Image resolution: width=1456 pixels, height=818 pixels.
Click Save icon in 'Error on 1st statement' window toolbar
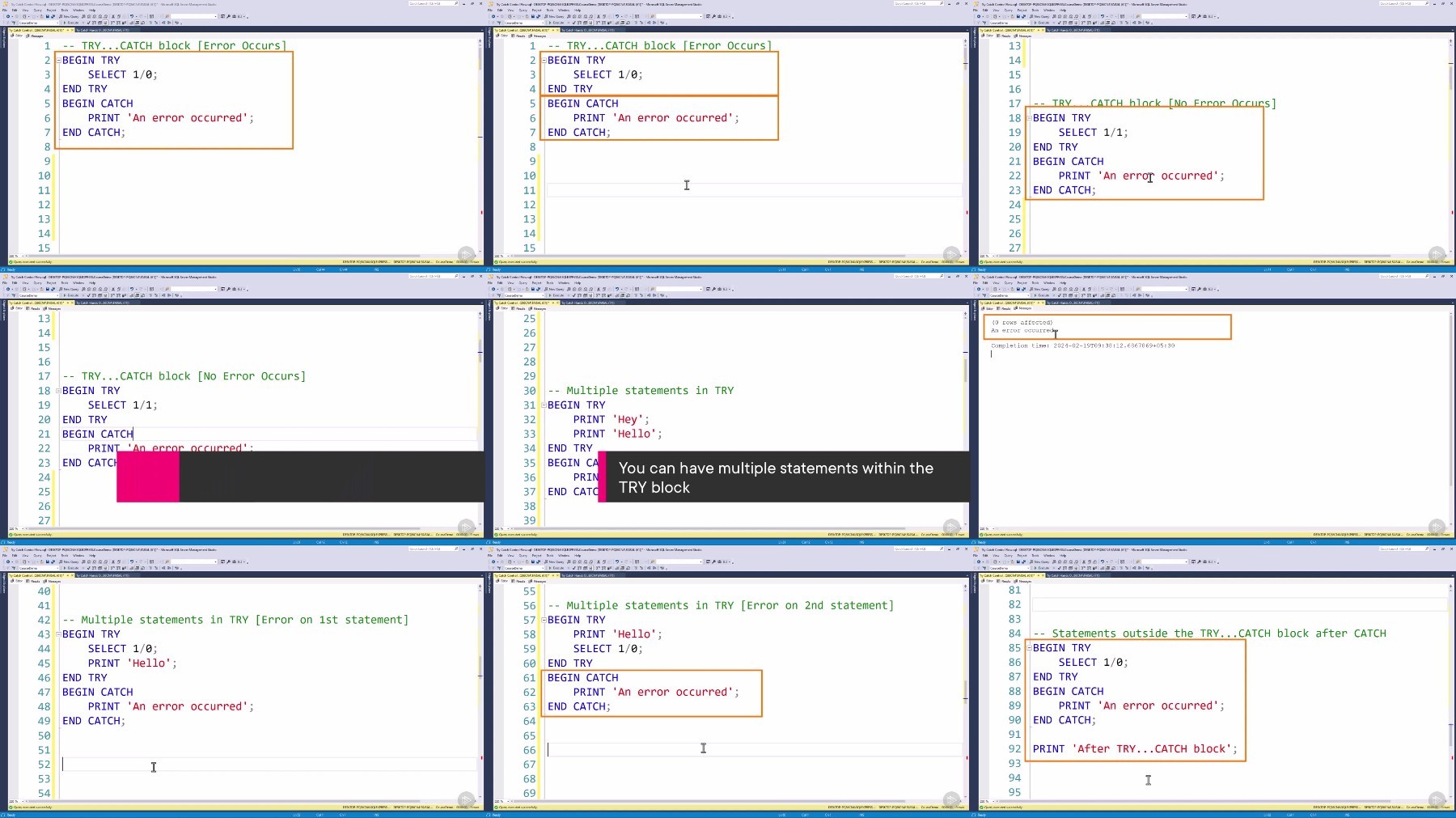pyautogui.click(x=48, y=562)
